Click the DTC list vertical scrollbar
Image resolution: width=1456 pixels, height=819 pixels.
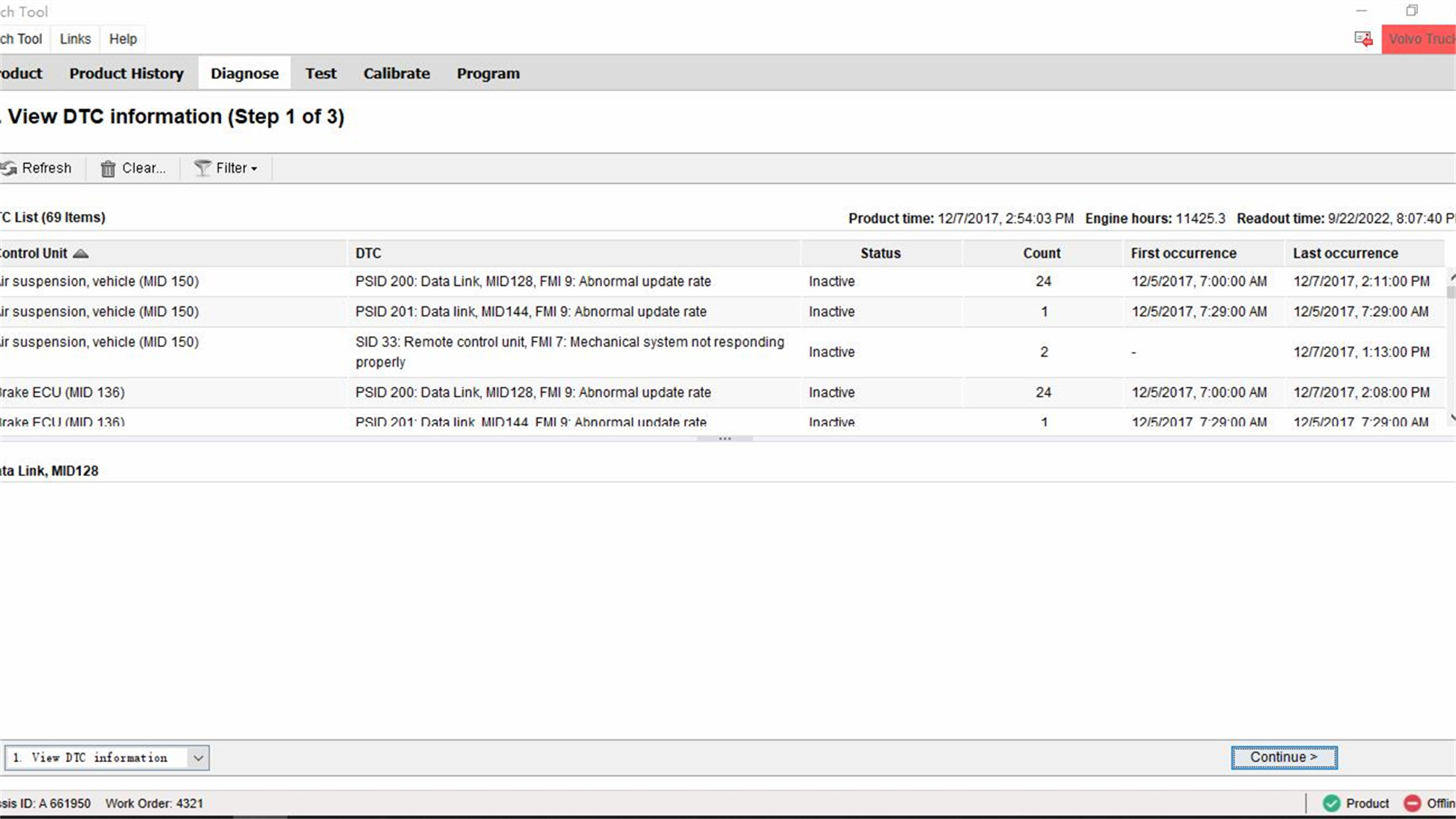tap(1451, 349)
